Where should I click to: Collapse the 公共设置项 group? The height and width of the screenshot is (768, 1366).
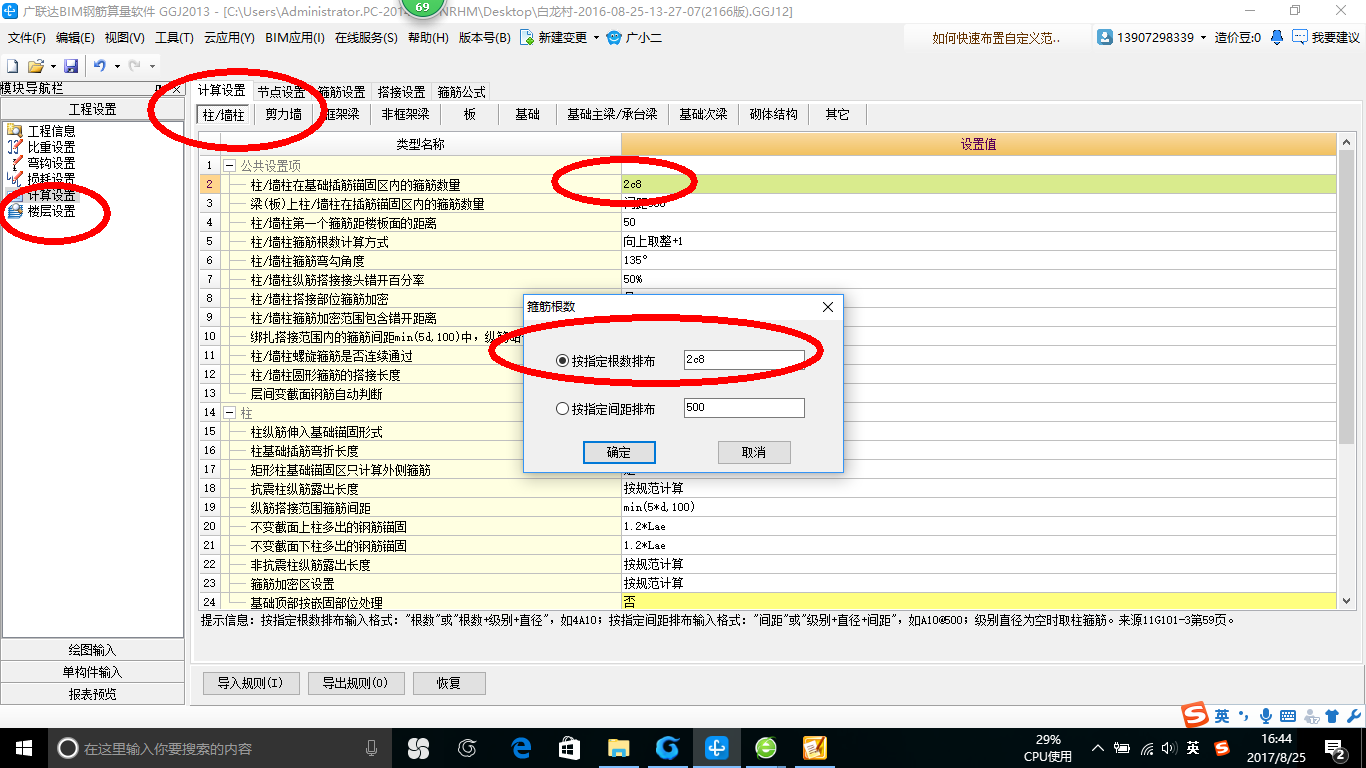(229, 166)
